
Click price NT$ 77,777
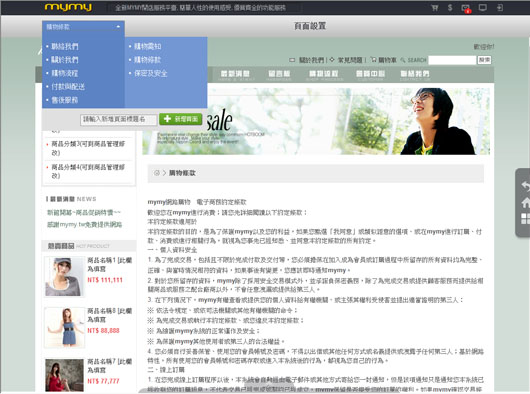103,381
